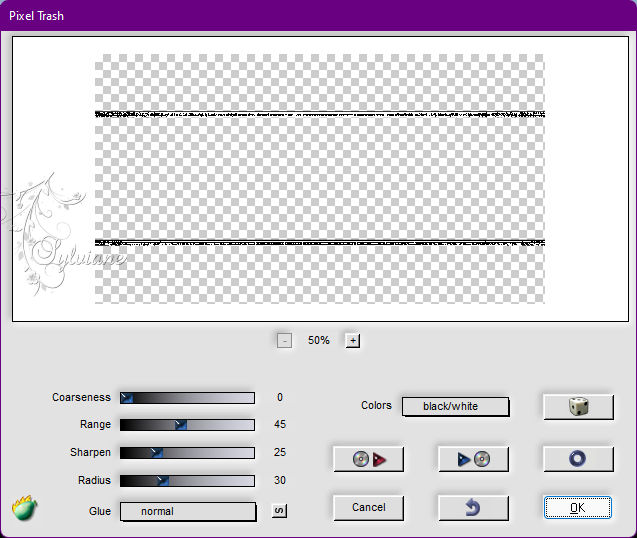Viewport: 637px width, 538px height.
Task: Click the Colors label
Action: [376, 406]
